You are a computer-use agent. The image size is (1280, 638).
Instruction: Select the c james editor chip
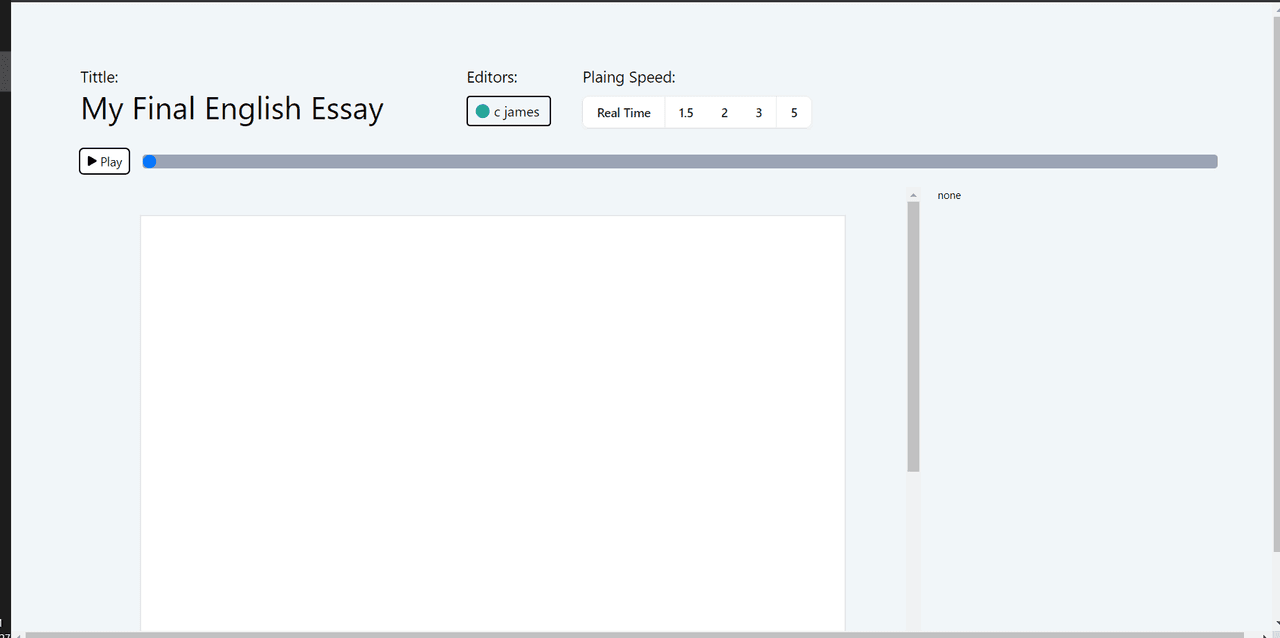509,112
